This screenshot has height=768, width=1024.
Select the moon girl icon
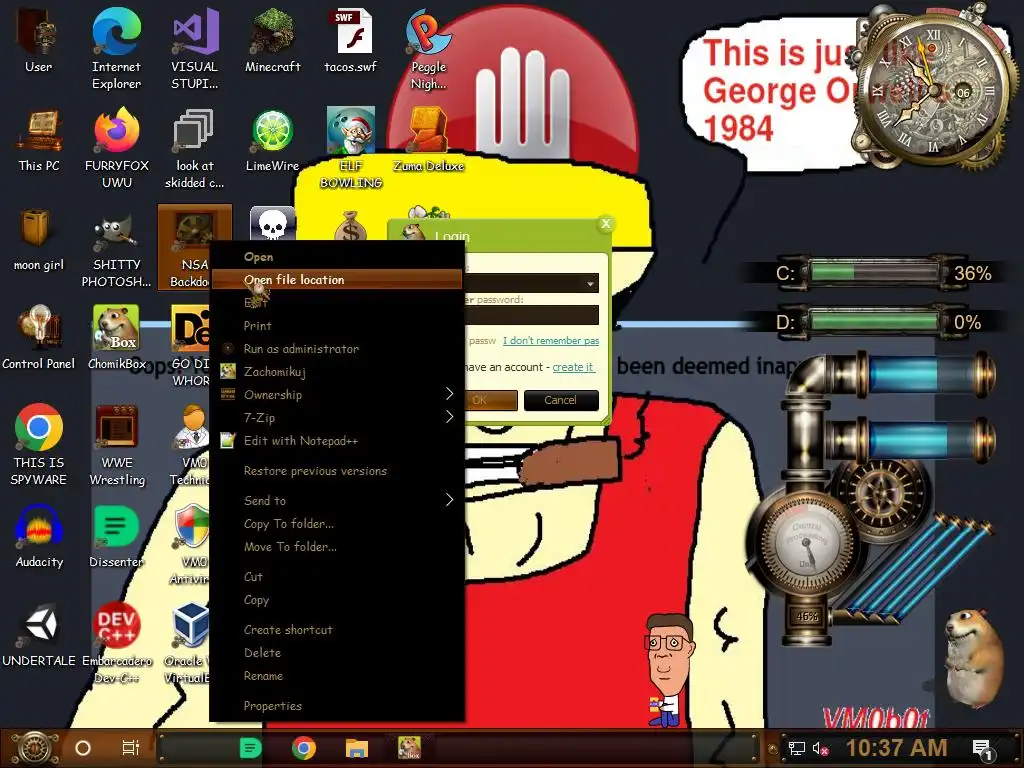coord(39,239)
